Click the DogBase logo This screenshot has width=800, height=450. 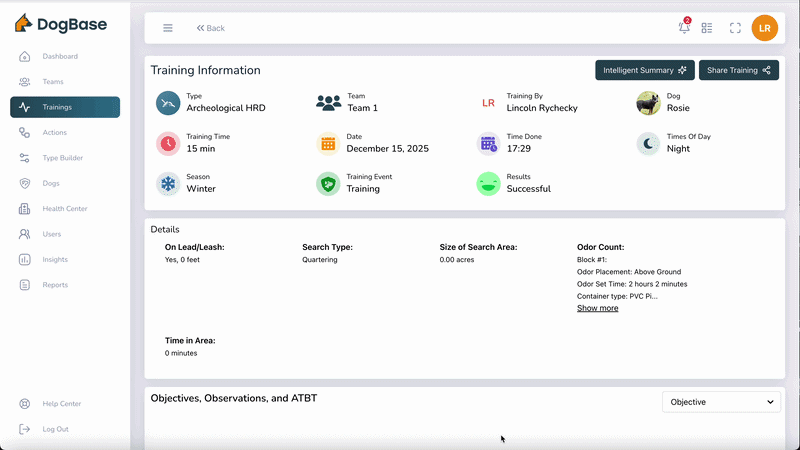61,24
